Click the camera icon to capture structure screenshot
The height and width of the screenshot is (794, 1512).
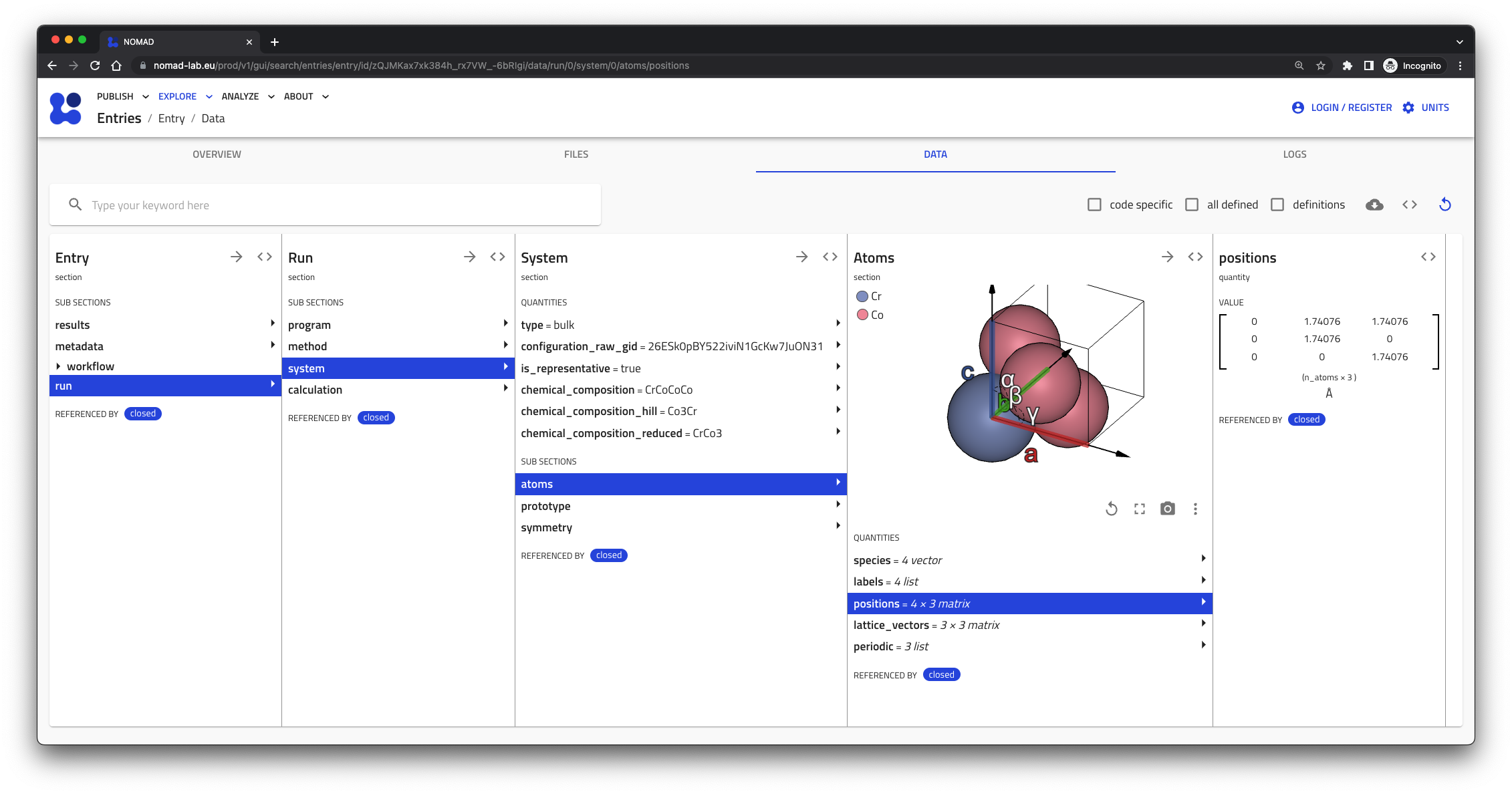click(1167, 509)
